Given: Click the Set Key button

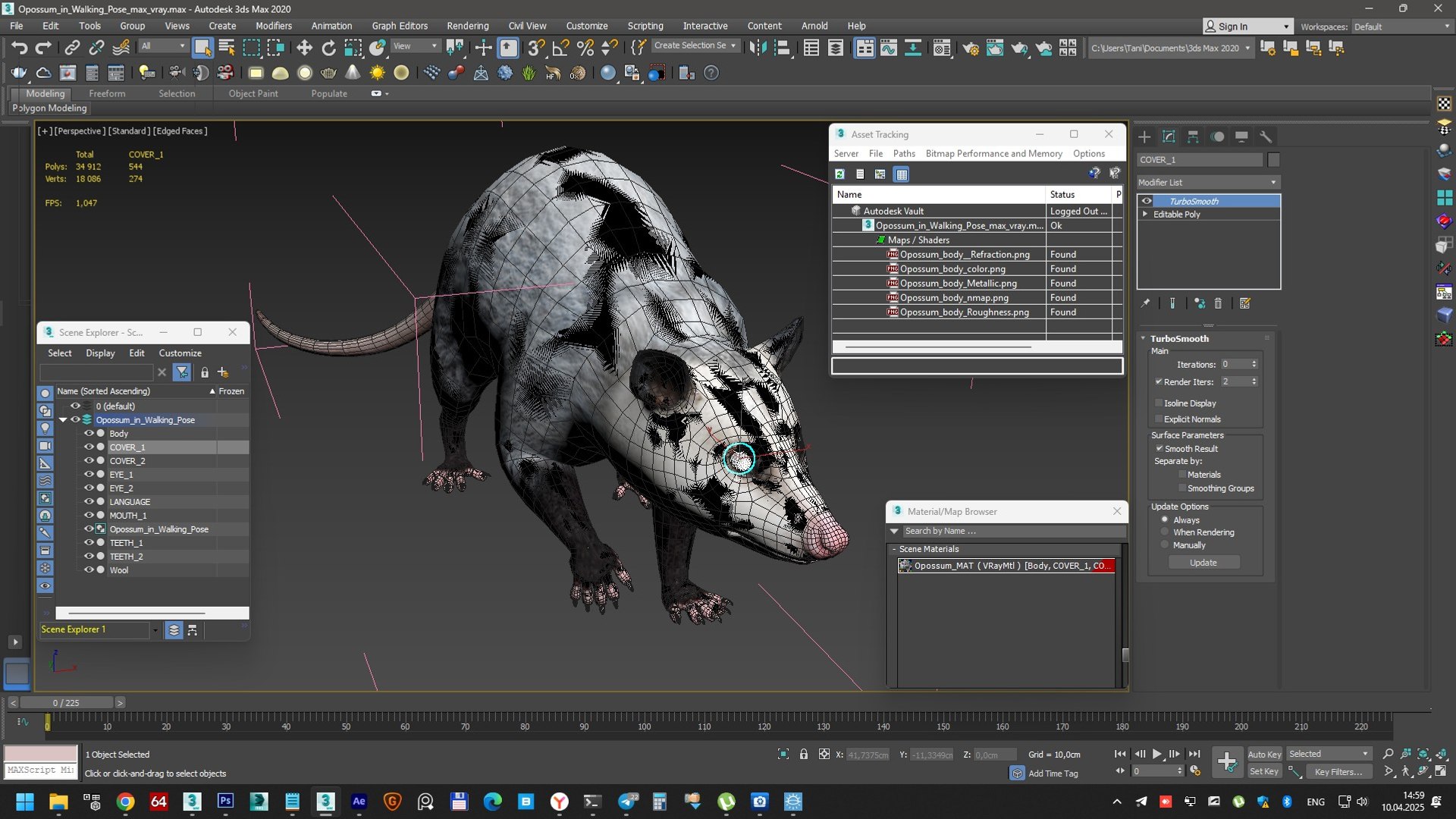Looking at the screenshot, I should [x=1264, y=771].
